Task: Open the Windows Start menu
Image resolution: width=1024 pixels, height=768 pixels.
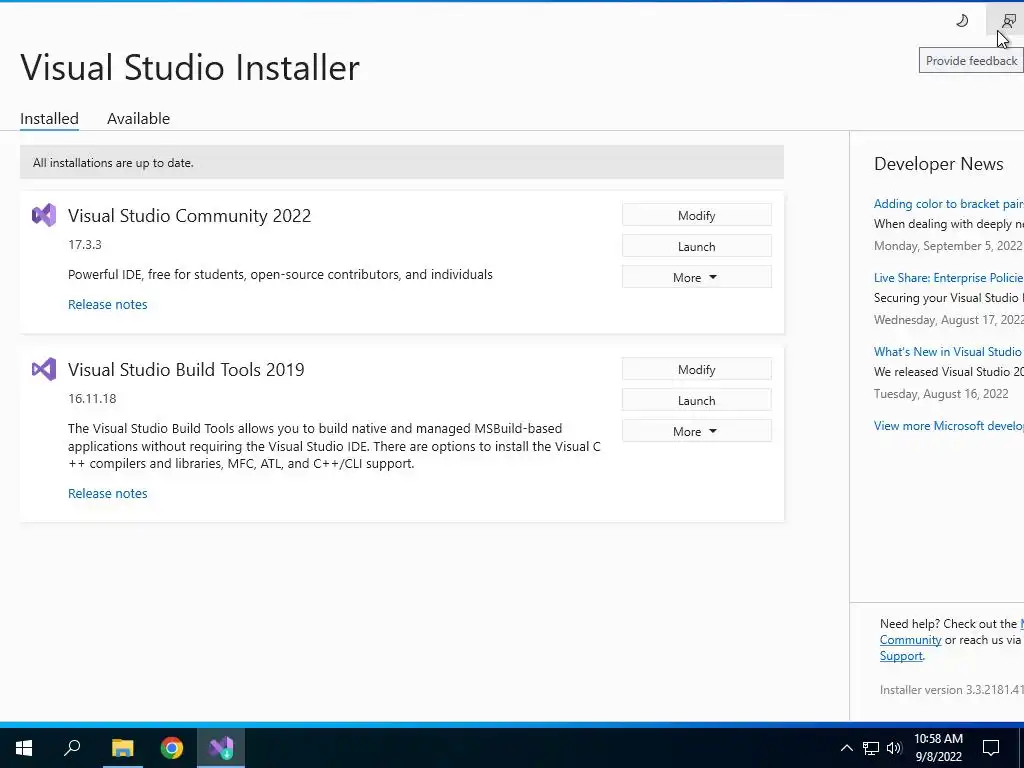Action: [24, 748]
